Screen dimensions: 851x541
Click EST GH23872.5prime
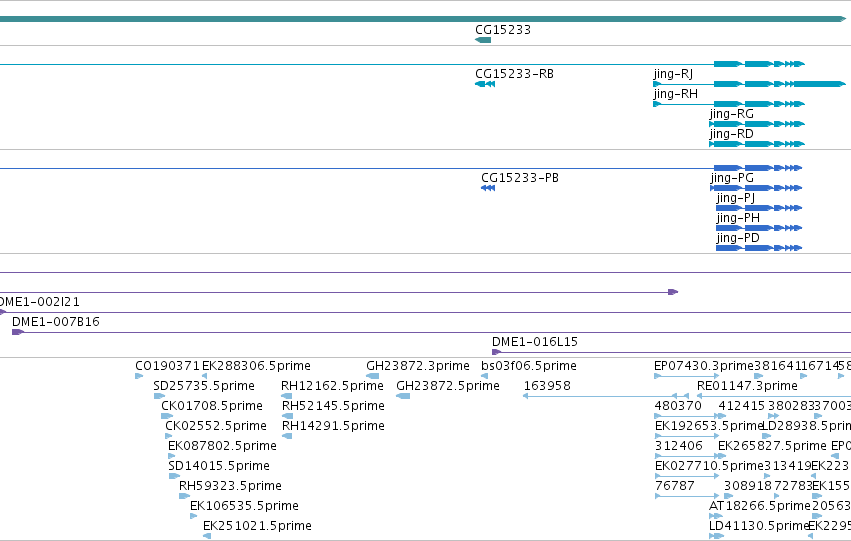coord(448,386)
